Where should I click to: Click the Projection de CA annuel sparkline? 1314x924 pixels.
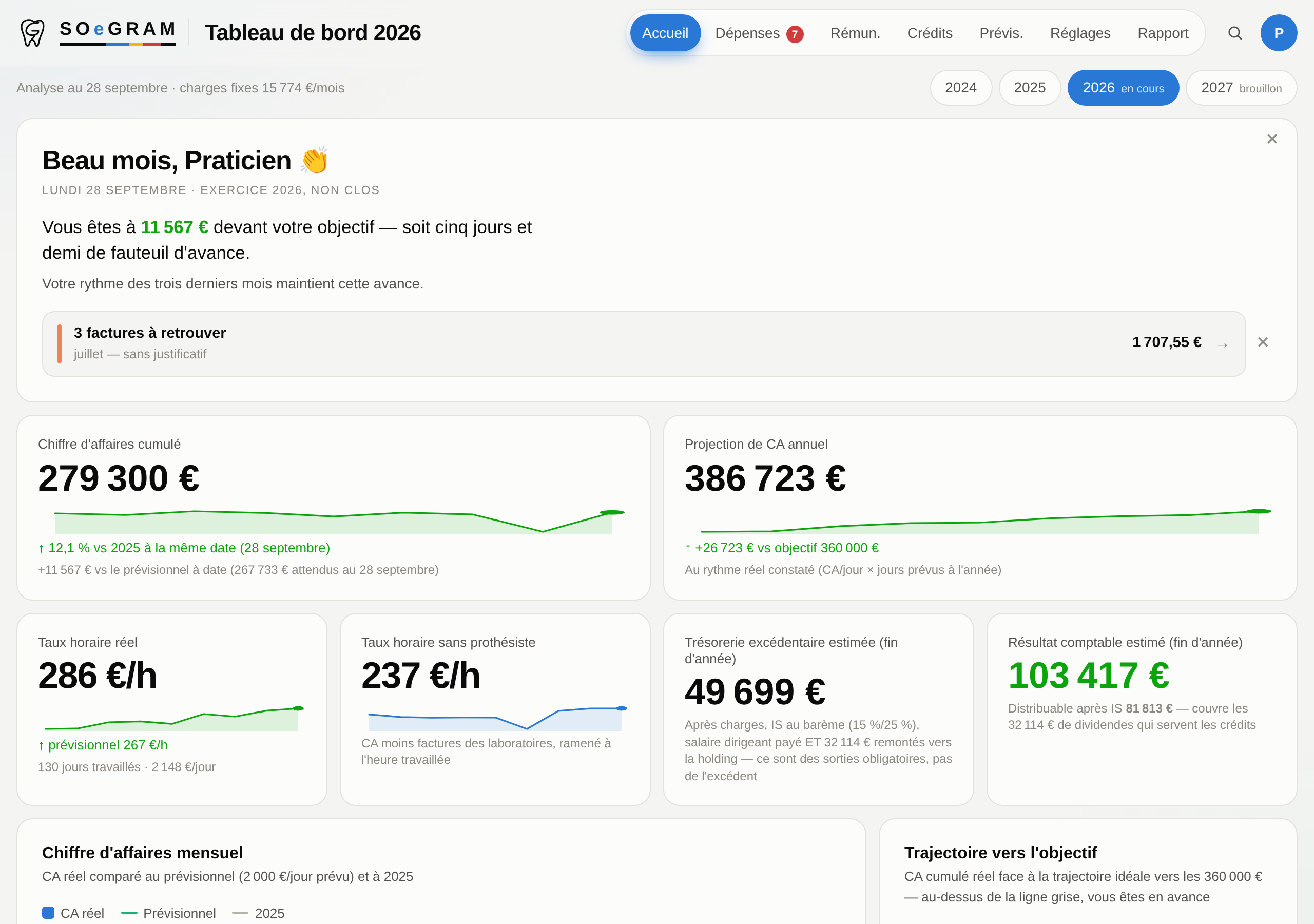tap(981, 521)
